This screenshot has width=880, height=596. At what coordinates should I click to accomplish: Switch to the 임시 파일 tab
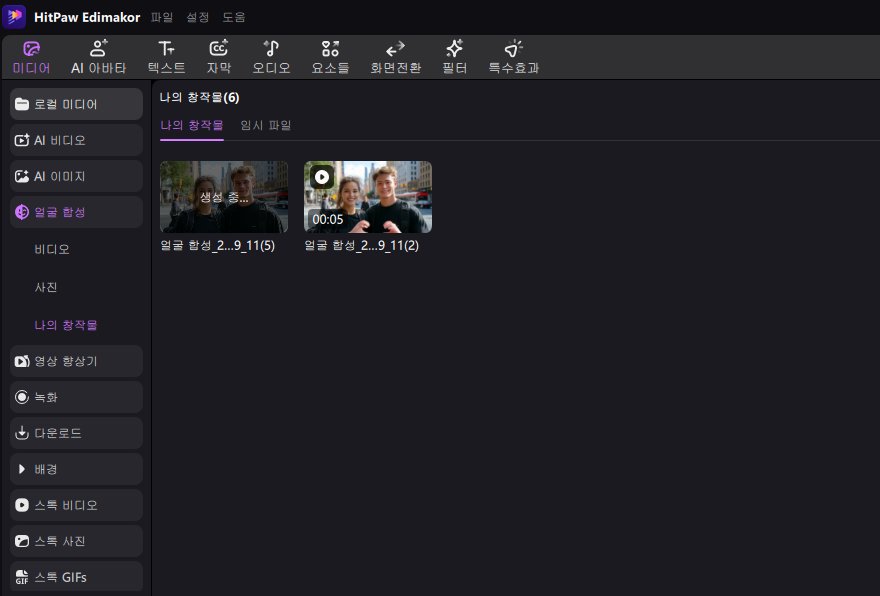pyautogui.click(x=265, y=125)
